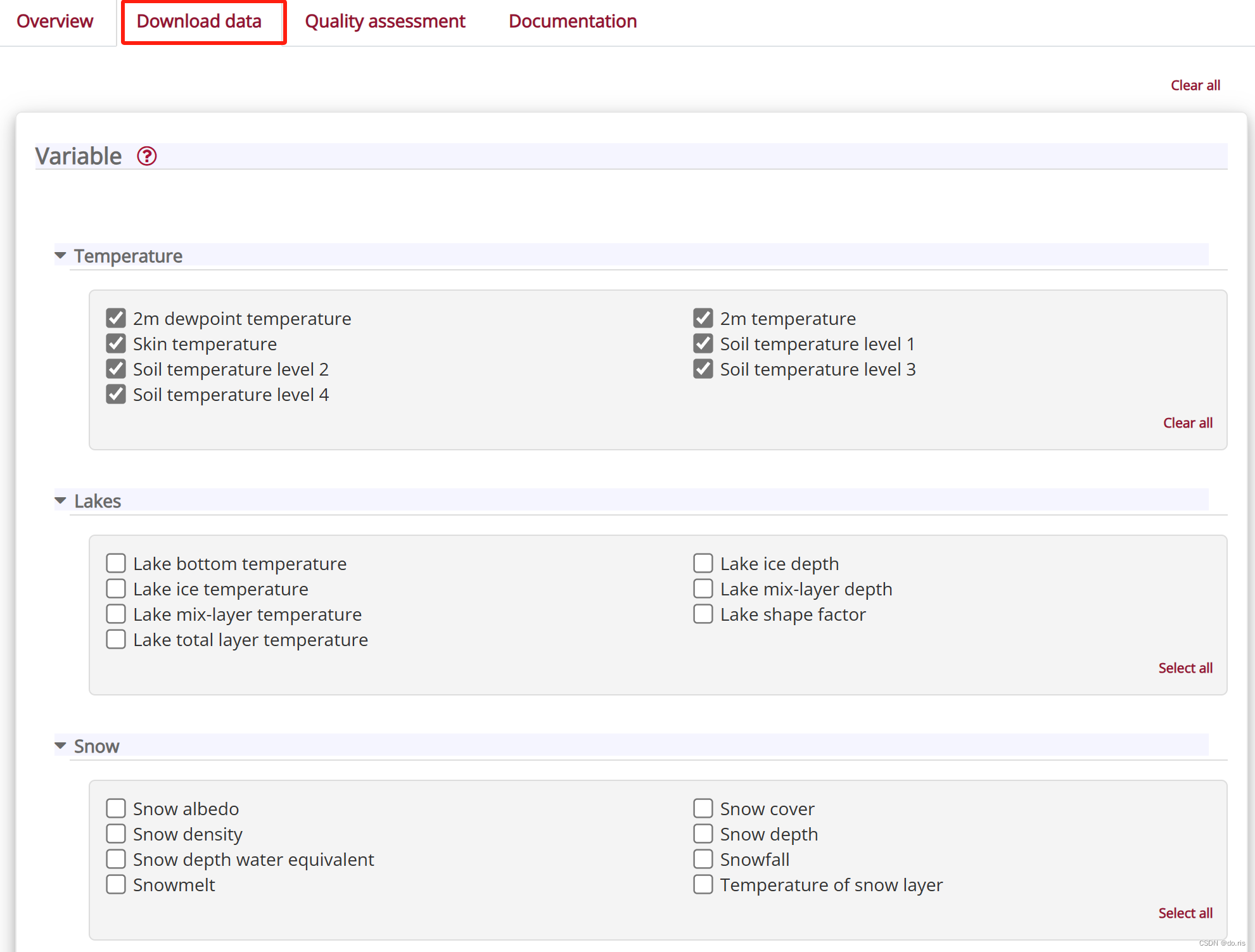Viewport: 1255px width, 952px height.
Task: Click Select all for Lakes variables
Action: tap(1185, 668)
